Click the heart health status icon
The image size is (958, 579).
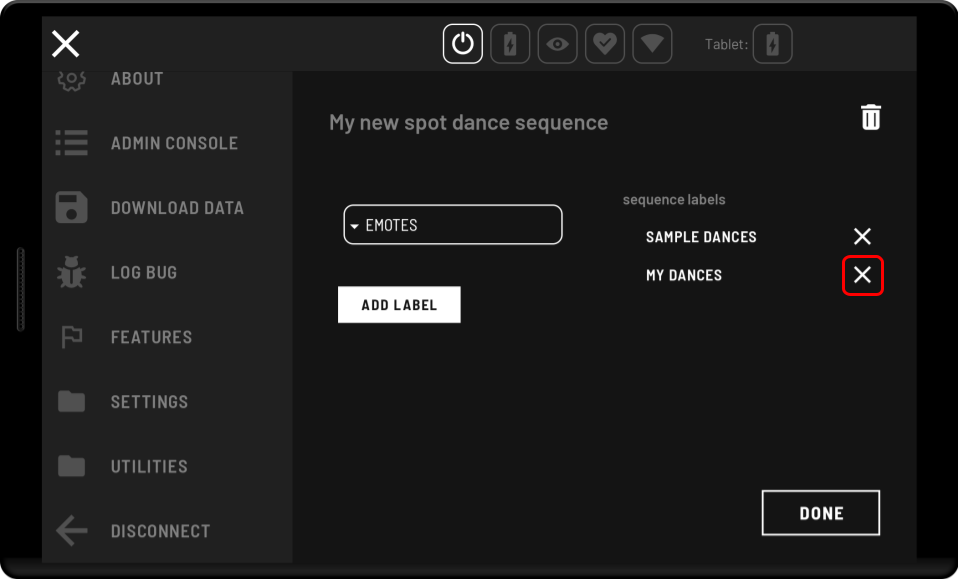[x=605, y=44]
